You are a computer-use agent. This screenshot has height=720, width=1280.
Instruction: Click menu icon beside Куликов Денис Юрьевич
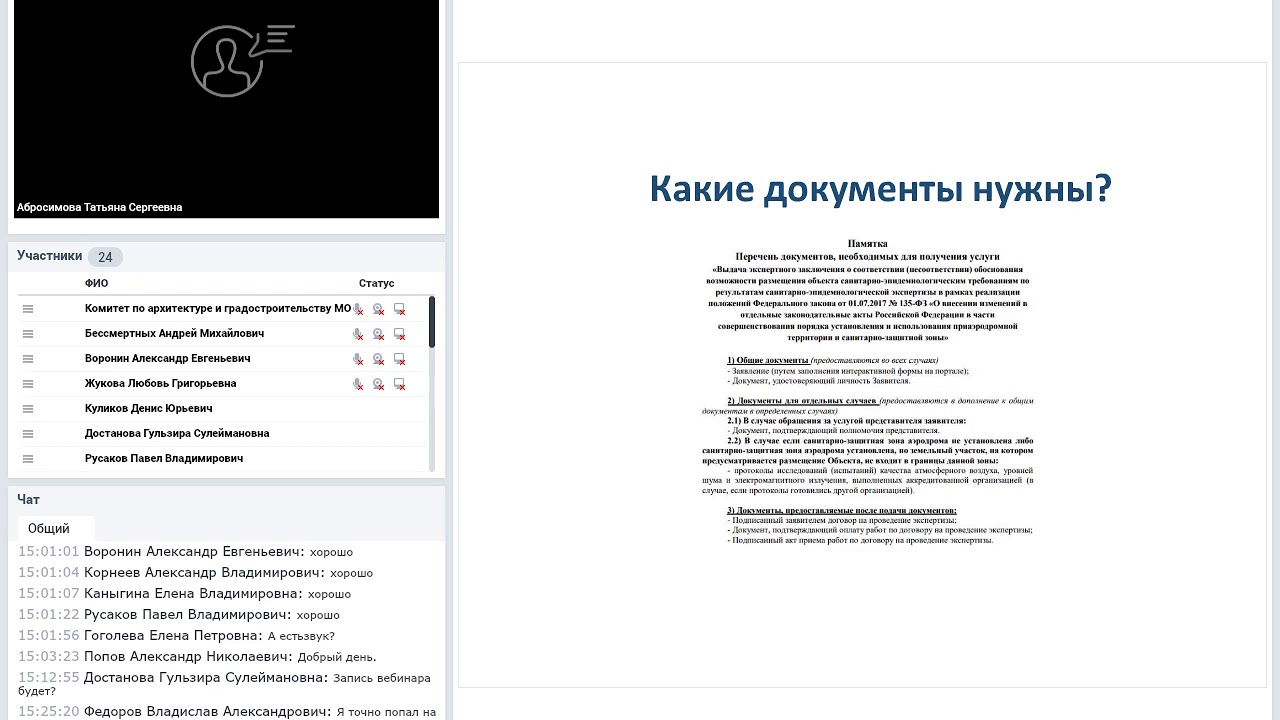click(28, 409)
